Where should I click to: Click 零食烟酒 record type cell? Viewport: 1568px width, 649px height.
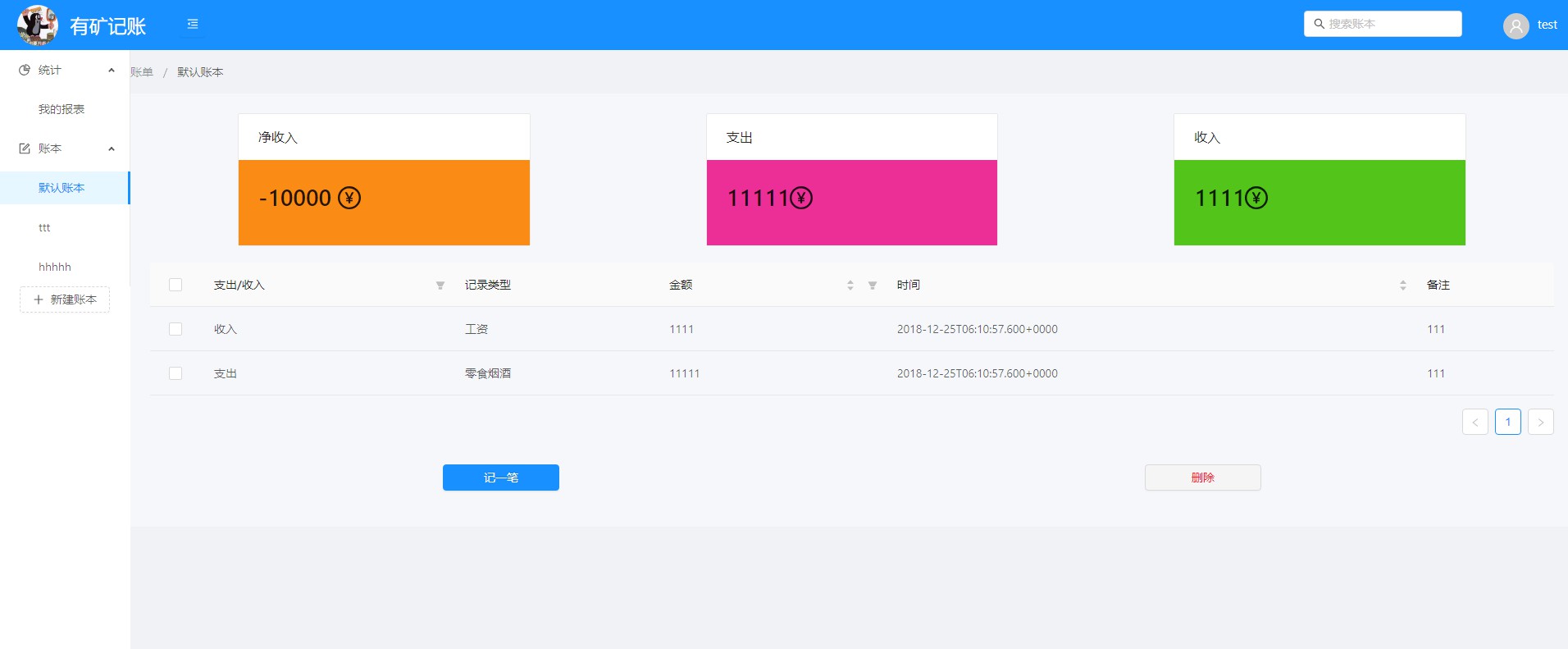pos(488,373)
